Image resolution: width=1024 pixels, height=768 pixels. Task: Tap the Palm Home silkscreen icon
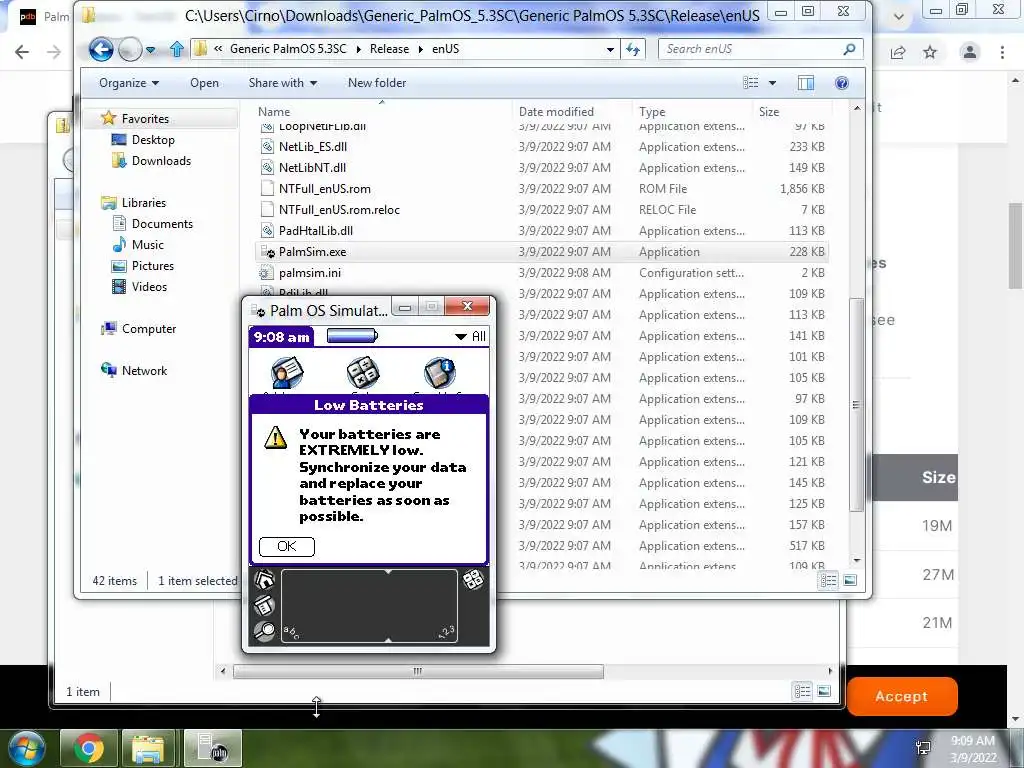point(264,580)
